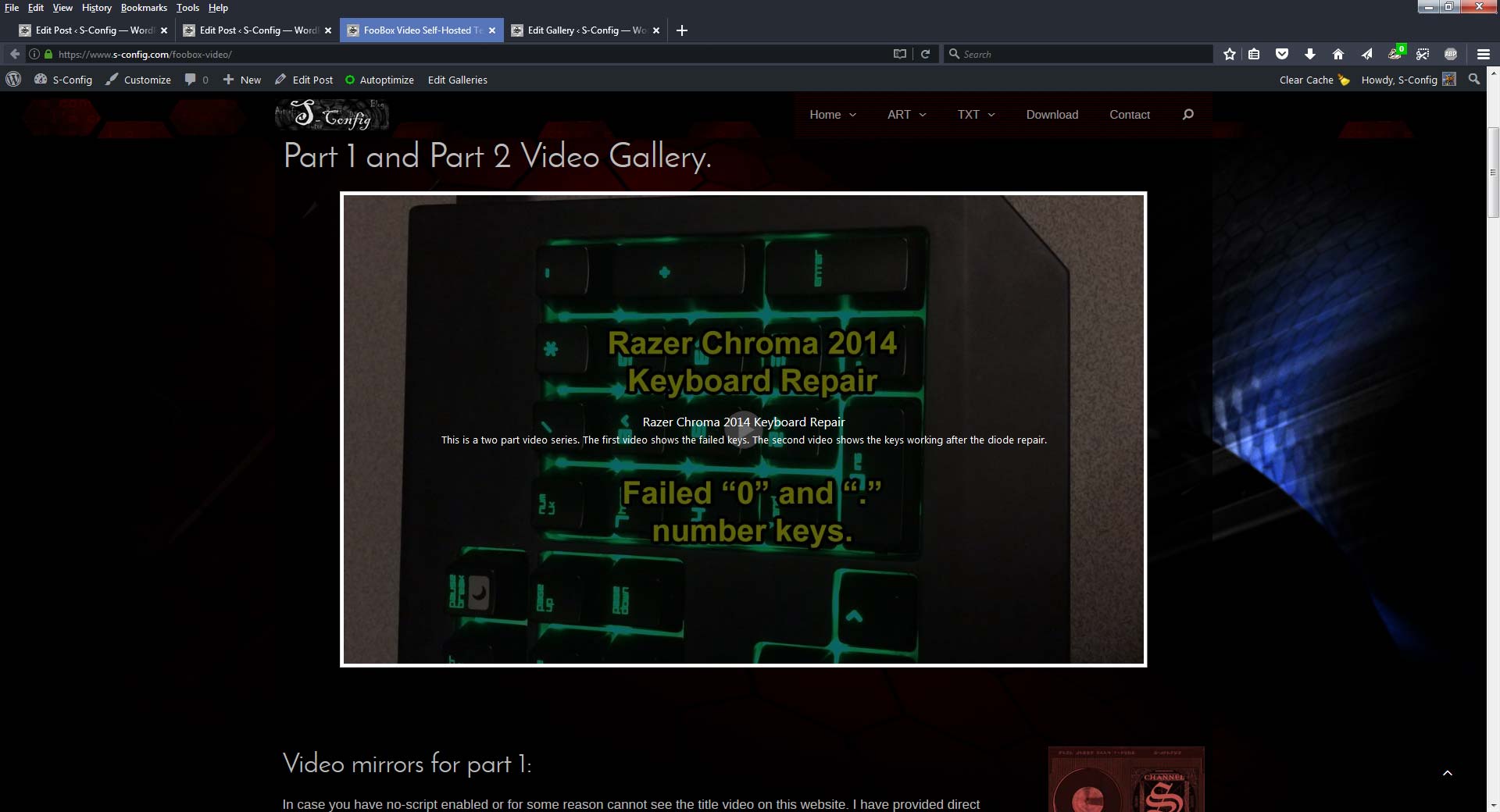This screenshot has height=812, width=1500.
Task: Open the downloads arrow icon
Action: point(1310,54)
